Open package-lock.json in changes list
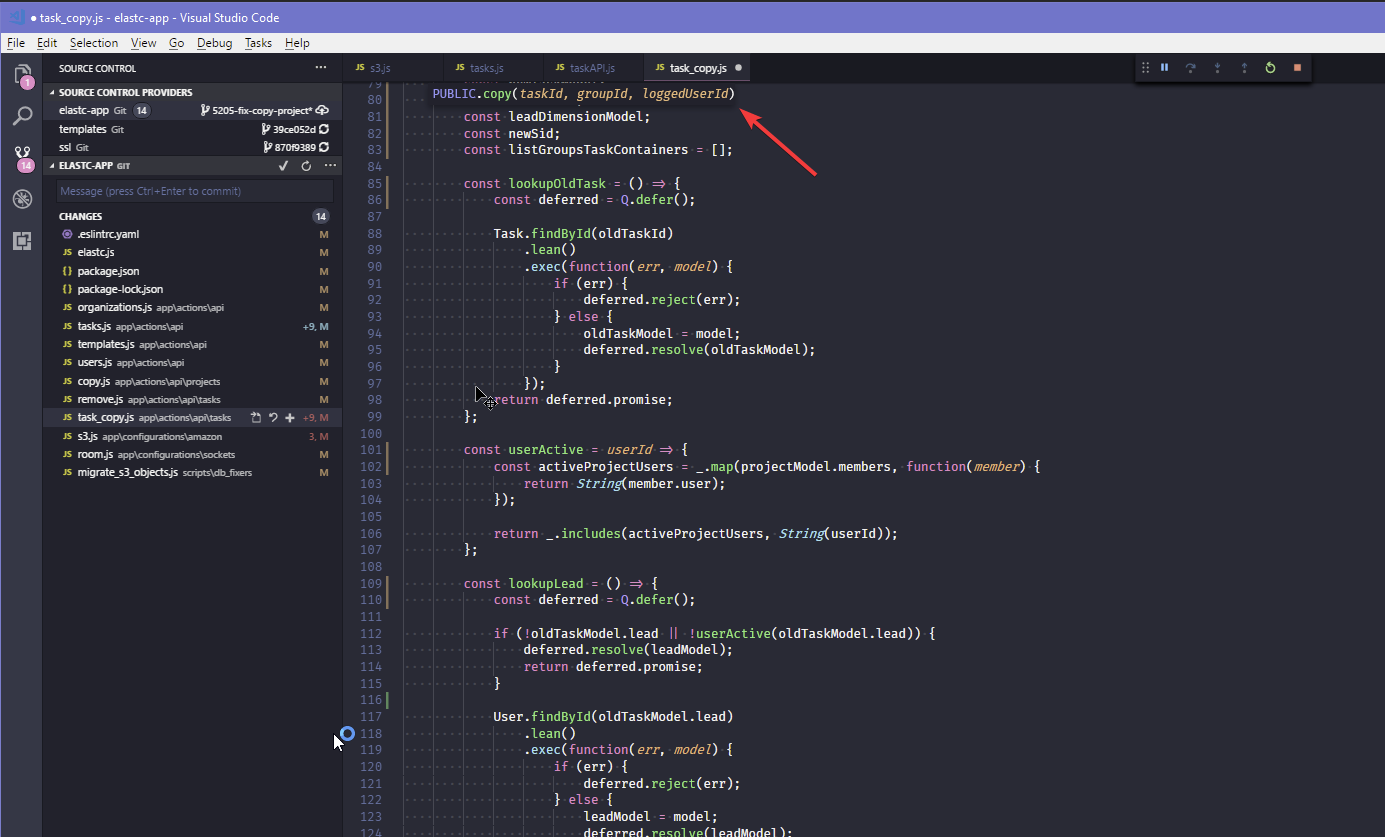 point(192,289)
